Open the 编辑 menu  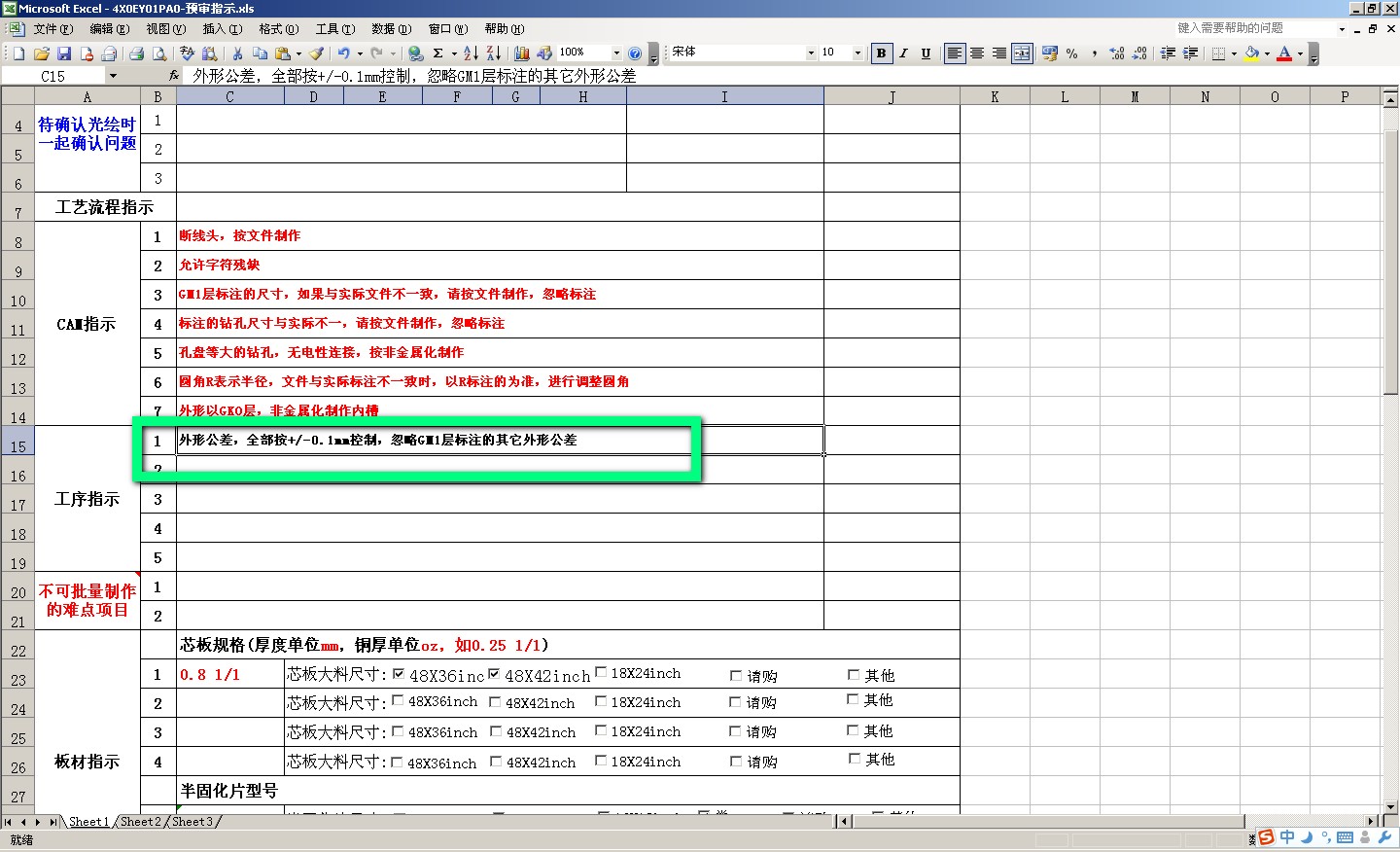(109, 29)
